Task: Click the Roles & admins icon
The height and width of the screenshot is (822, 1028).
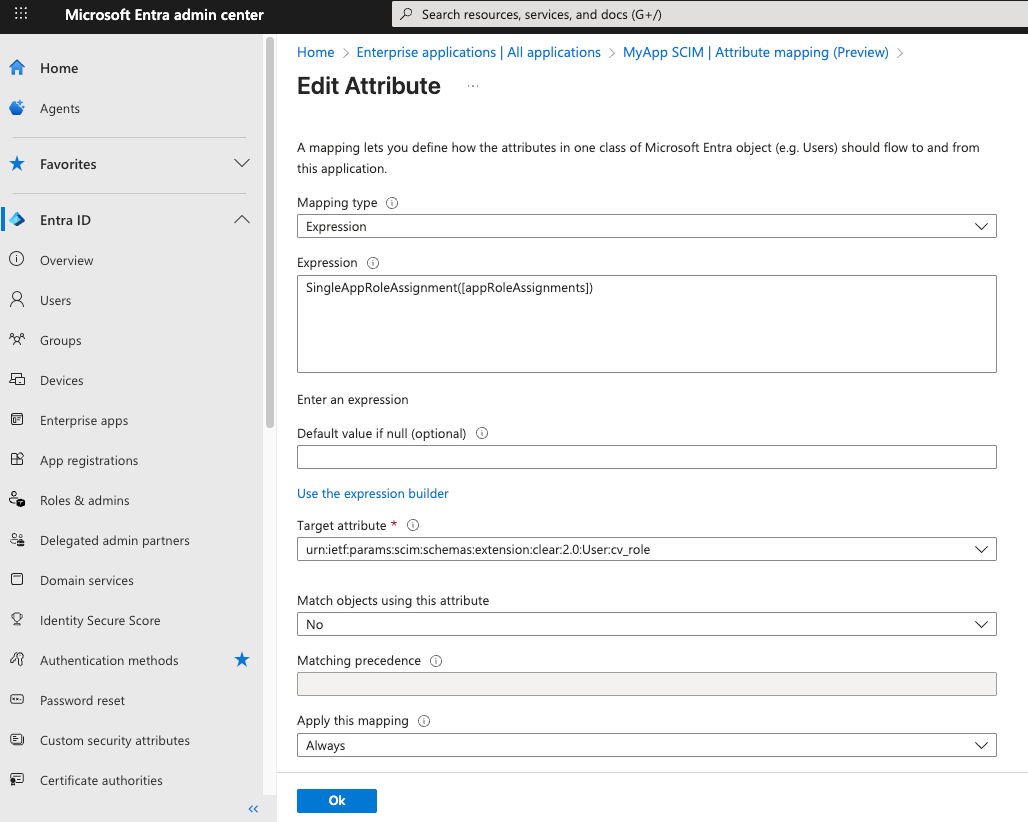Action: (17, 499)
